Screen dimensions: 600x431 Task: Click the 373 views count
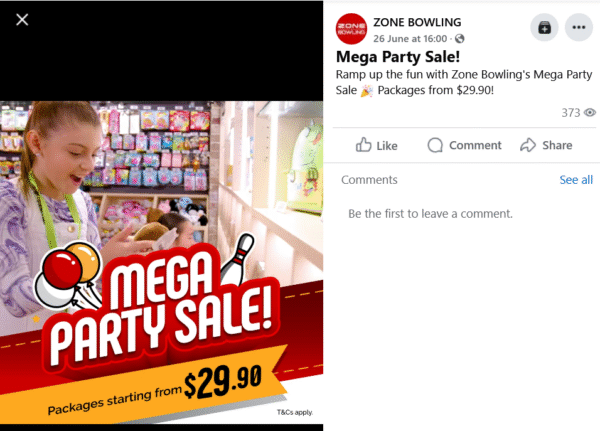(x=571, y=113)
